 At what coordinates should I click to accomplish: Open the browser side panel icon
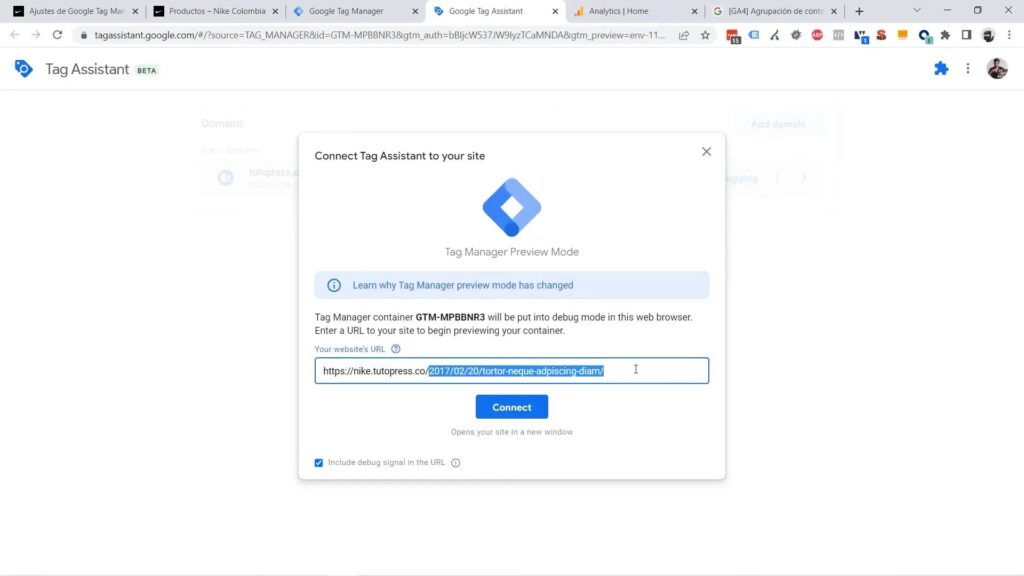(x=967, y=35)
